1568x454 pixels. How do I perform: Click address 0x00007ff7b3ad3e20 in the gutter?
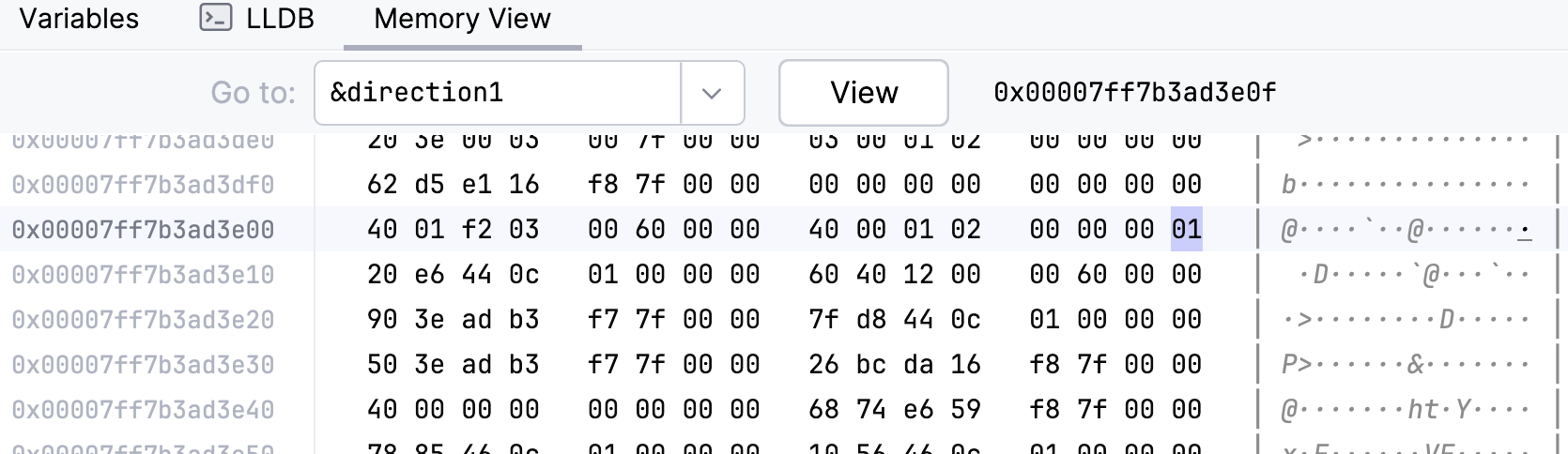(143, 320)
